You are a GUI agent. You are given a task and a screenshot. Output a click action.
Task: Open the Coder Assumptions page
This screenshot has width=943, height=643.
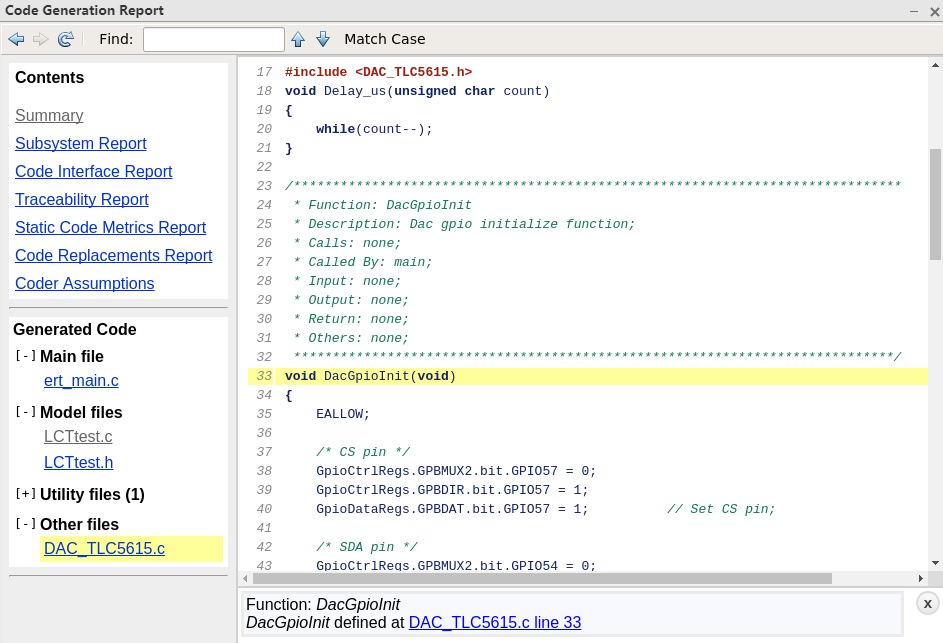pyautogui.click(x=84, y=283)
